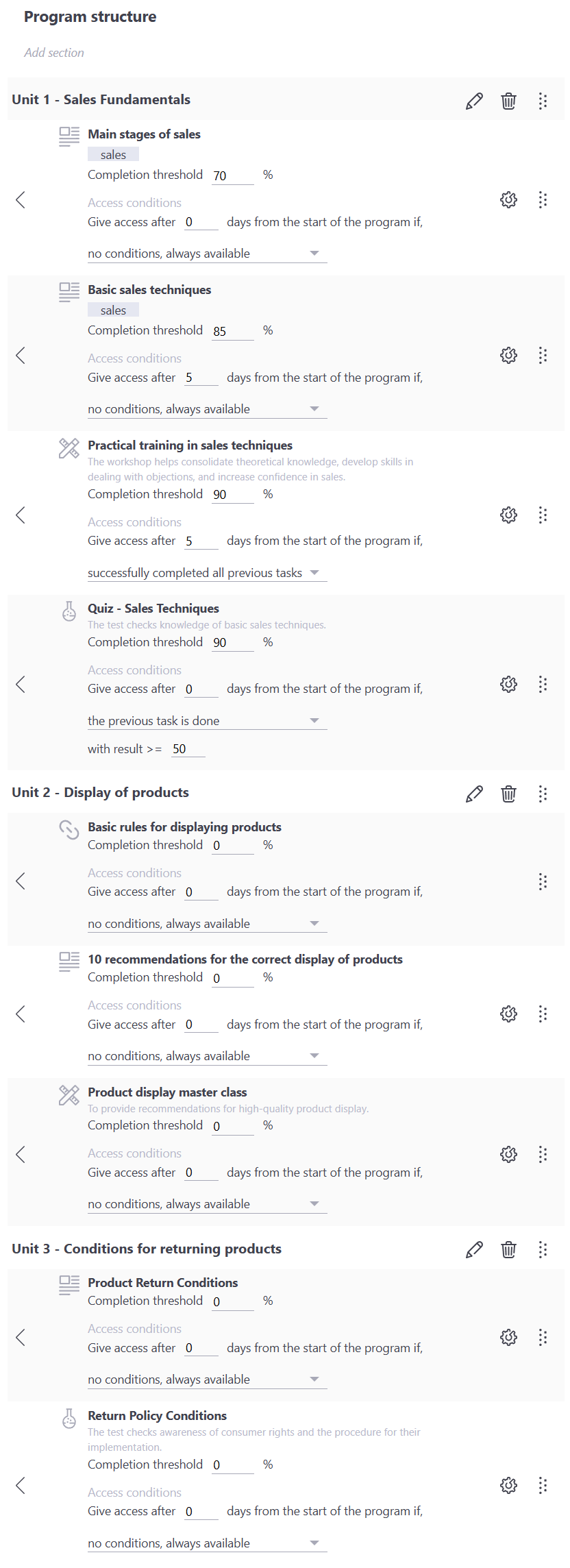Open three-dot menu for Basic rules for displaying products
The image size is (570, 1568).
(x=543, y=882)
